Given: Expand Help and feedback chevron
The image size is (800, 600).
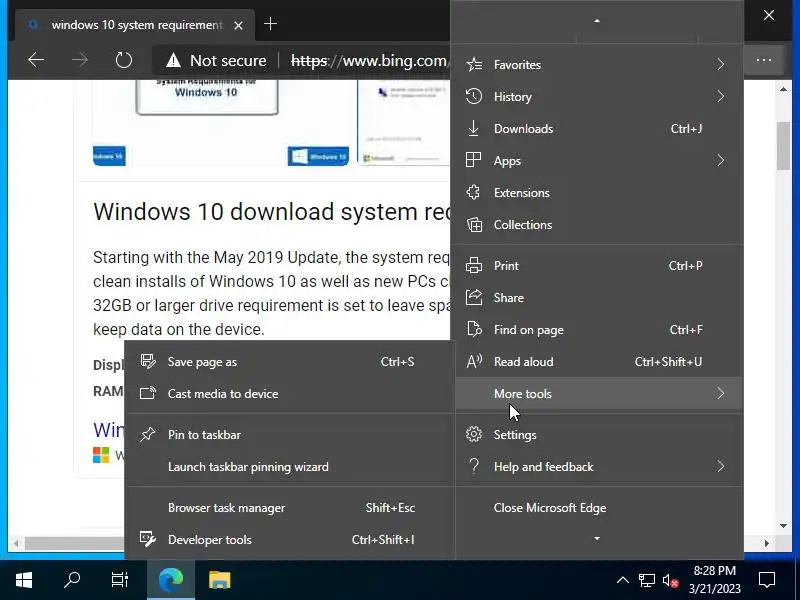Looking at the screenshot, I should pyautogui.click(x=720, y=466).
